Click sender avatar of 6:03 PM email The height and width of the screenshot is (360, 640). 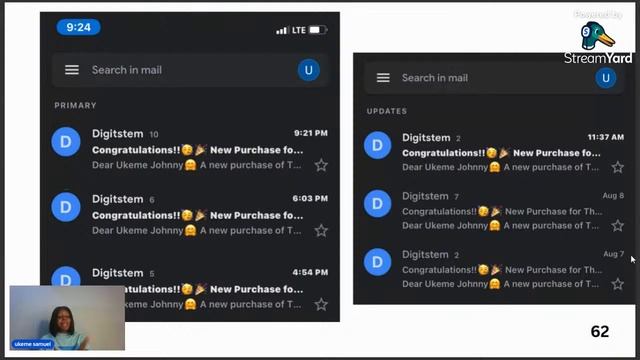pyautogui.click(x=66, y=207)
